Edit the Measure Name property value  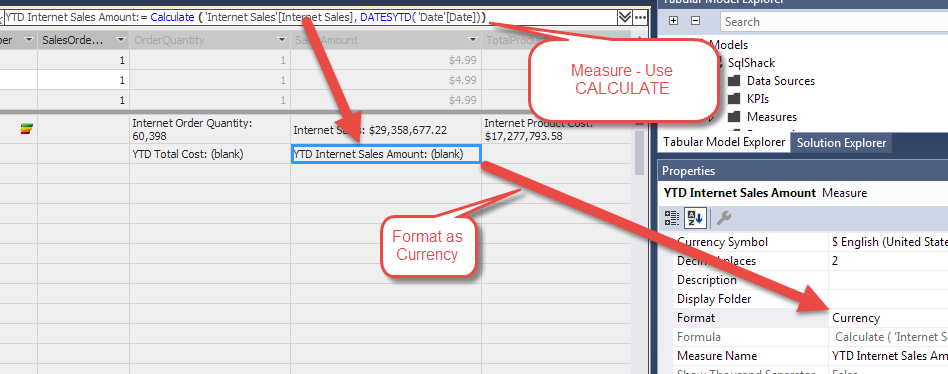(x=888, y=355)
